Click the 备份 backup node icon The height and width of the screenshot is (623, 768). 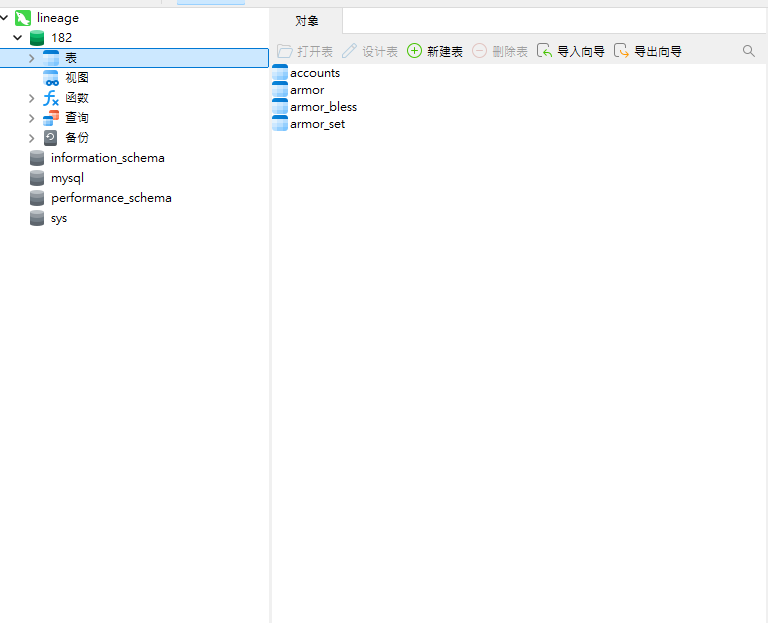[50, 138]
